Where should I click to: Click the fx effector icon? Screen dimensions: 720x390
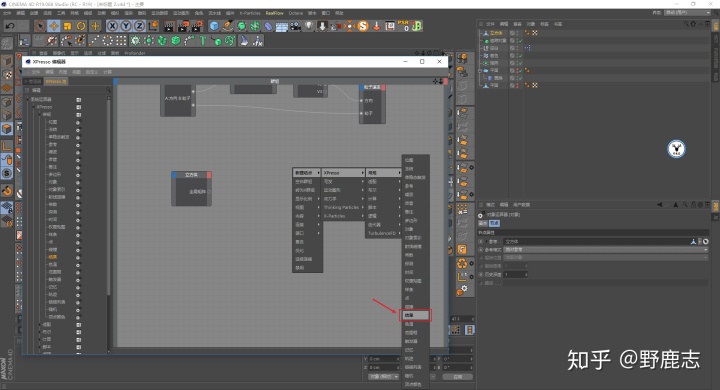(258, 41)
